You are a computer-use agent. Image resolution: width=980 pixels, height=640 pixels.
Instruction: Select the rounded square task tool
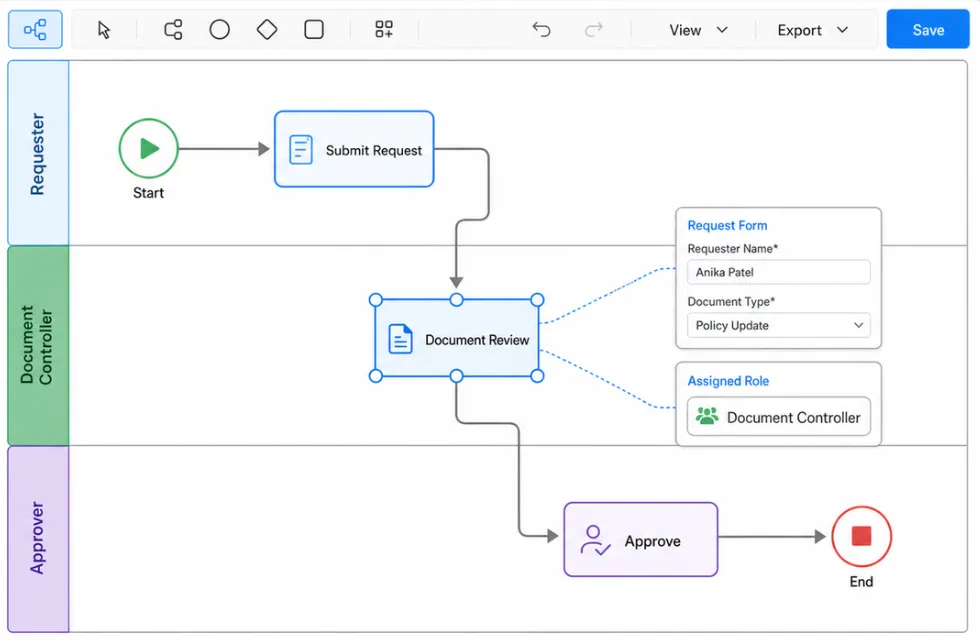[314, 29]
